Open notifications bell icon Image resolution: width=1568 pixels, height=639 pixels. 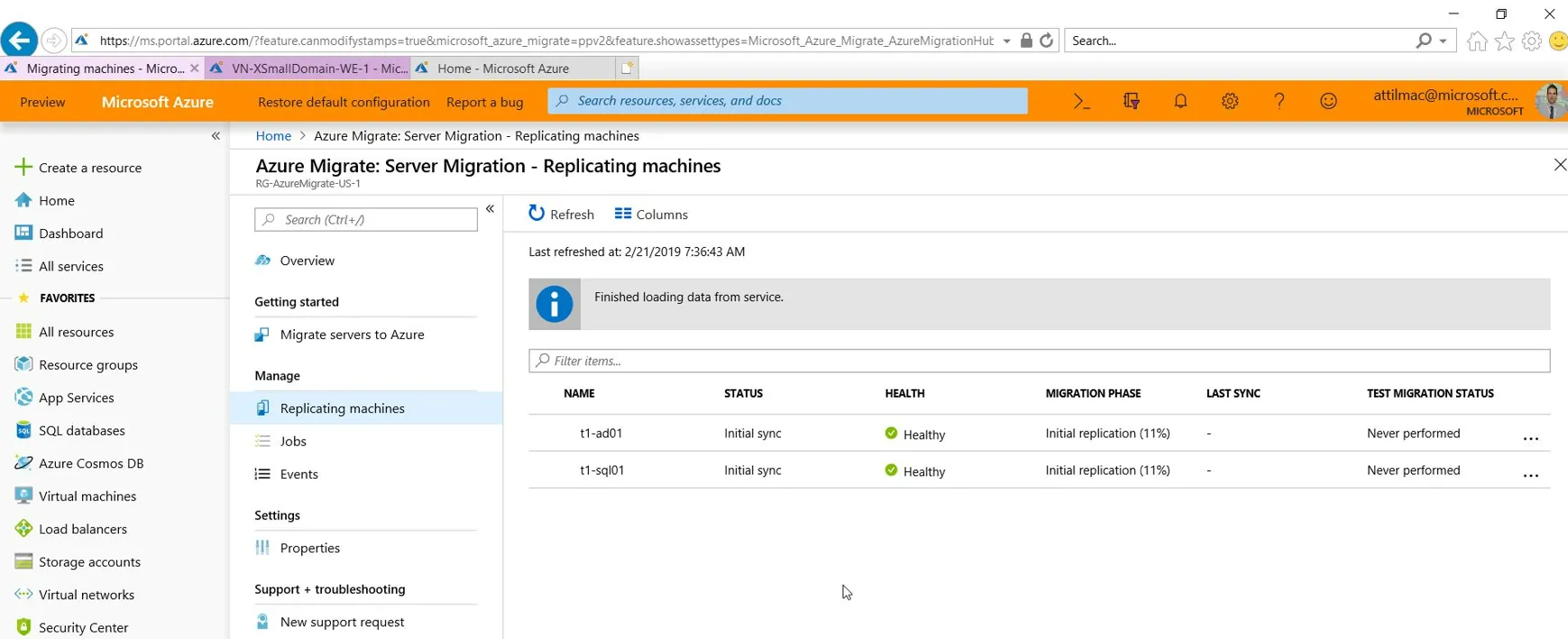coord(1180,102)
